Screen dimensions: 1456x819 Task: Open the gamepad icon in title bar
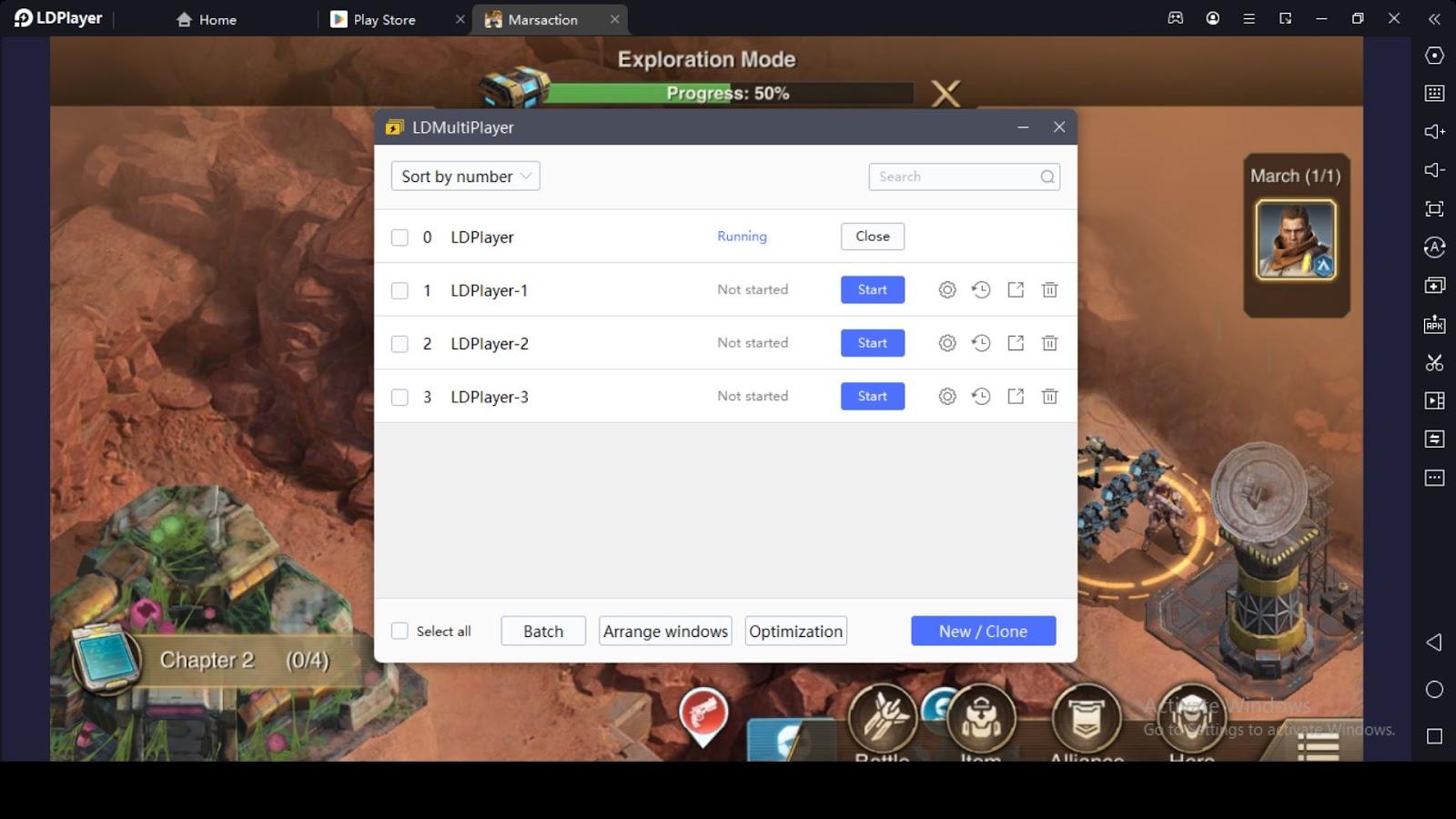click(x=1176, y=18)
